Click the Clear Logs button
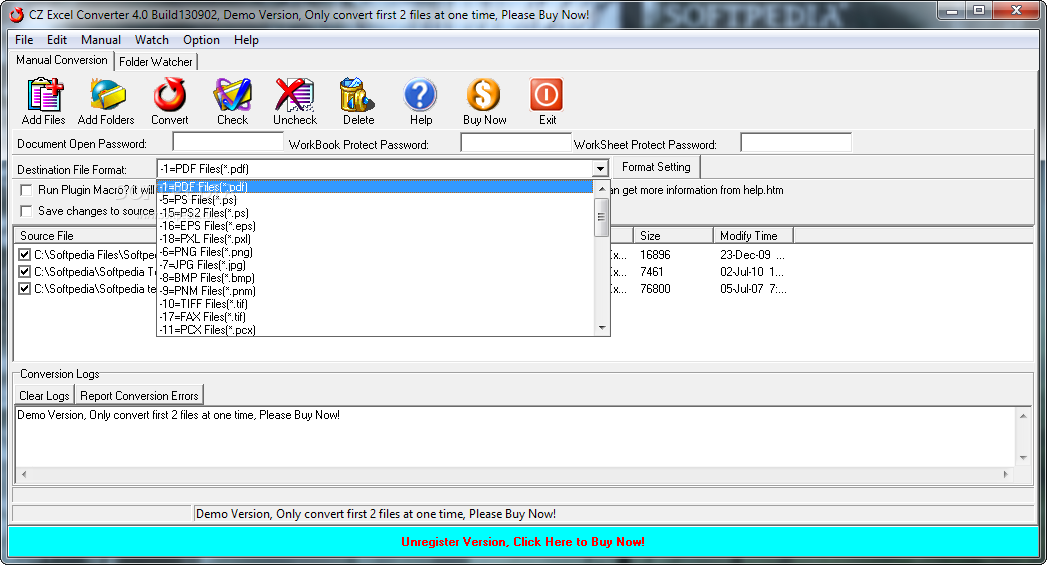 [44, 395]
